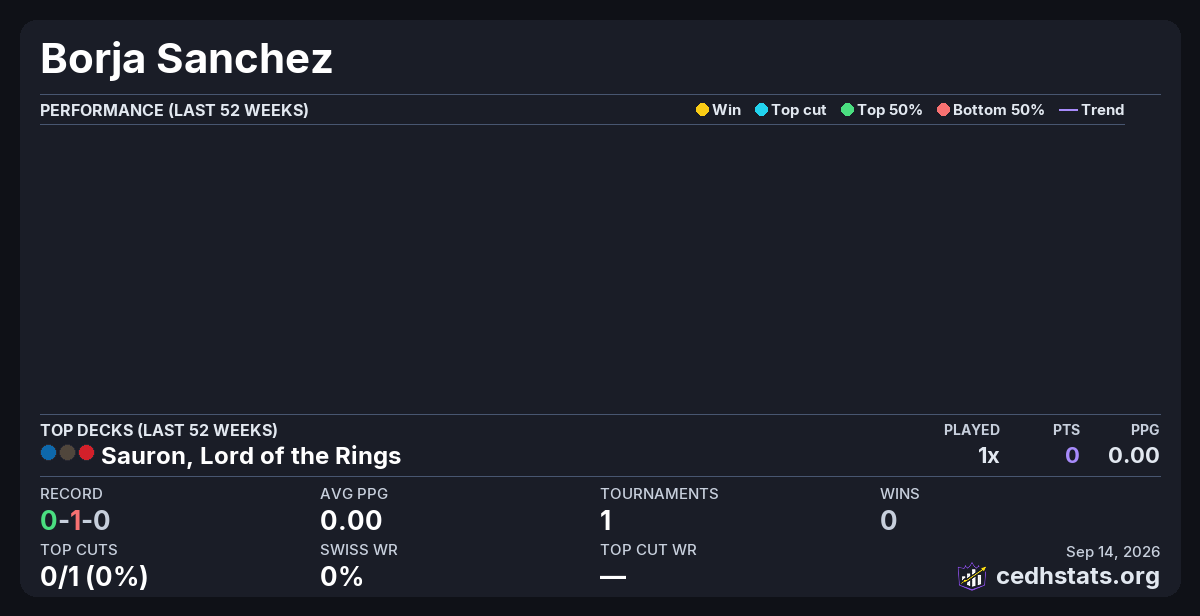Click the Borja Sanchez player name
The width and height of the screenshot is (1200, 616).
coord(187,59)
